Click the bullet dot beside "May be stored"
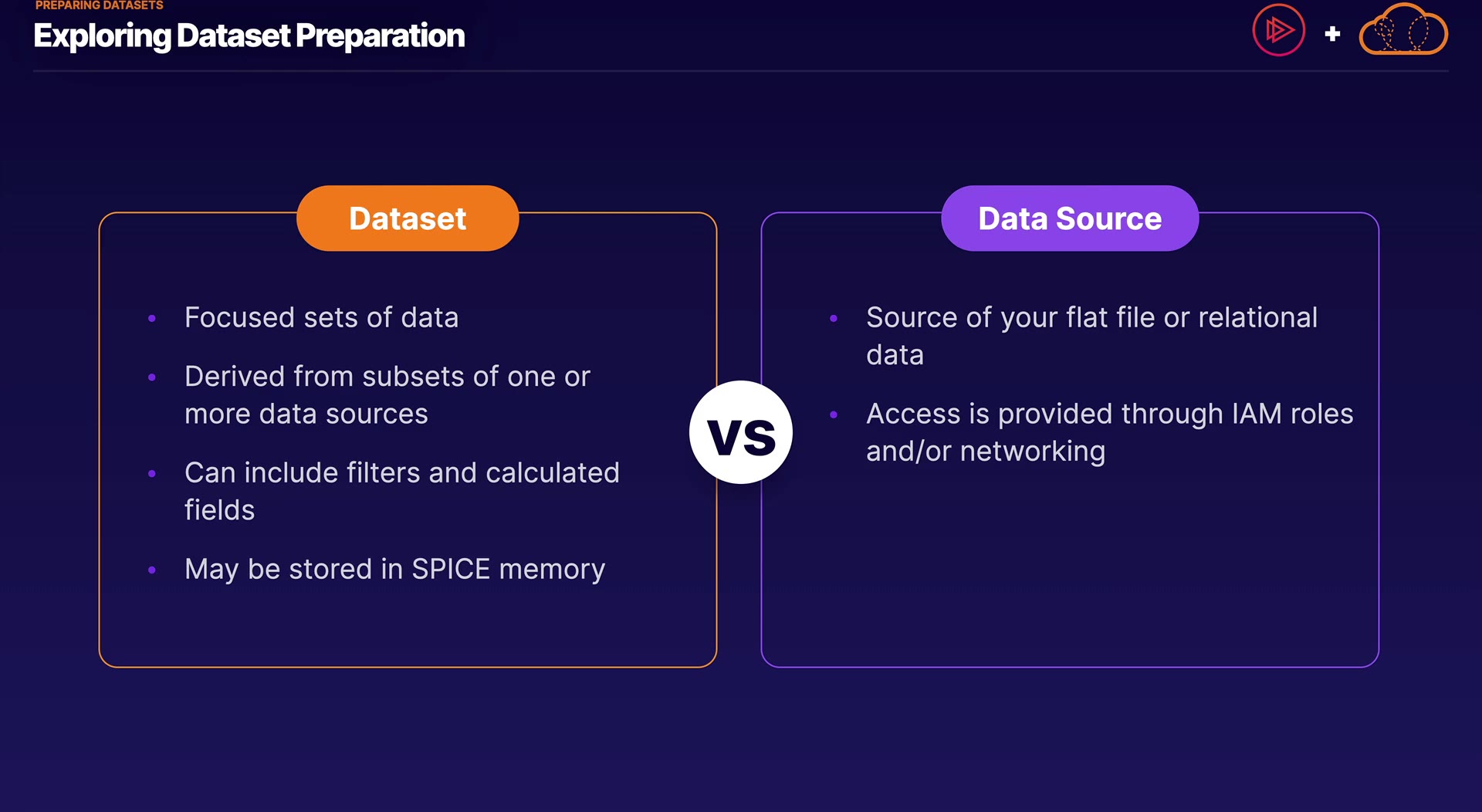This screenshot has width=1482, height=812. coord(152,570)
